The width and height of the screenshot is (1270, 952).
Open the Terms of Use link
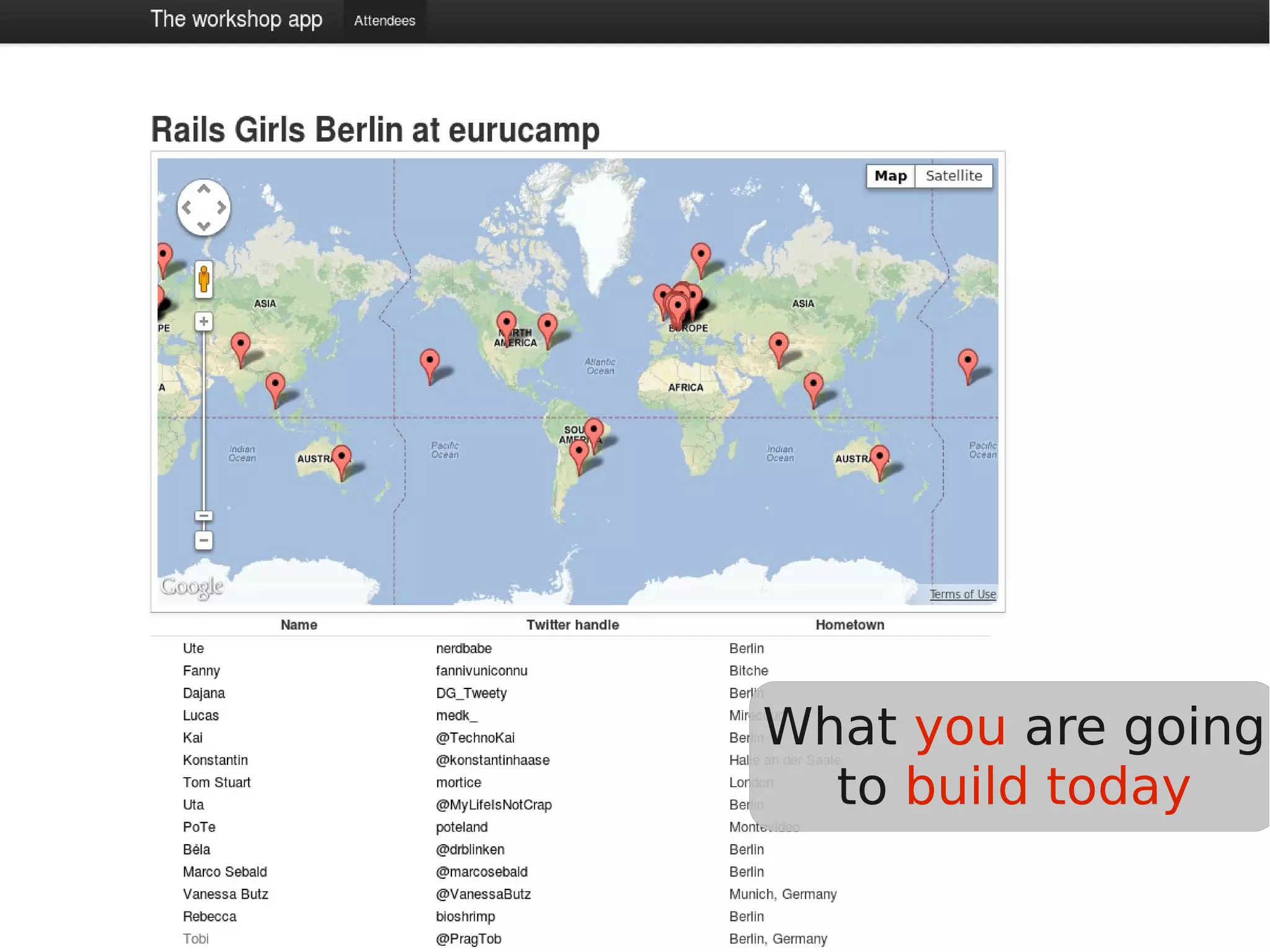[962, 594]
